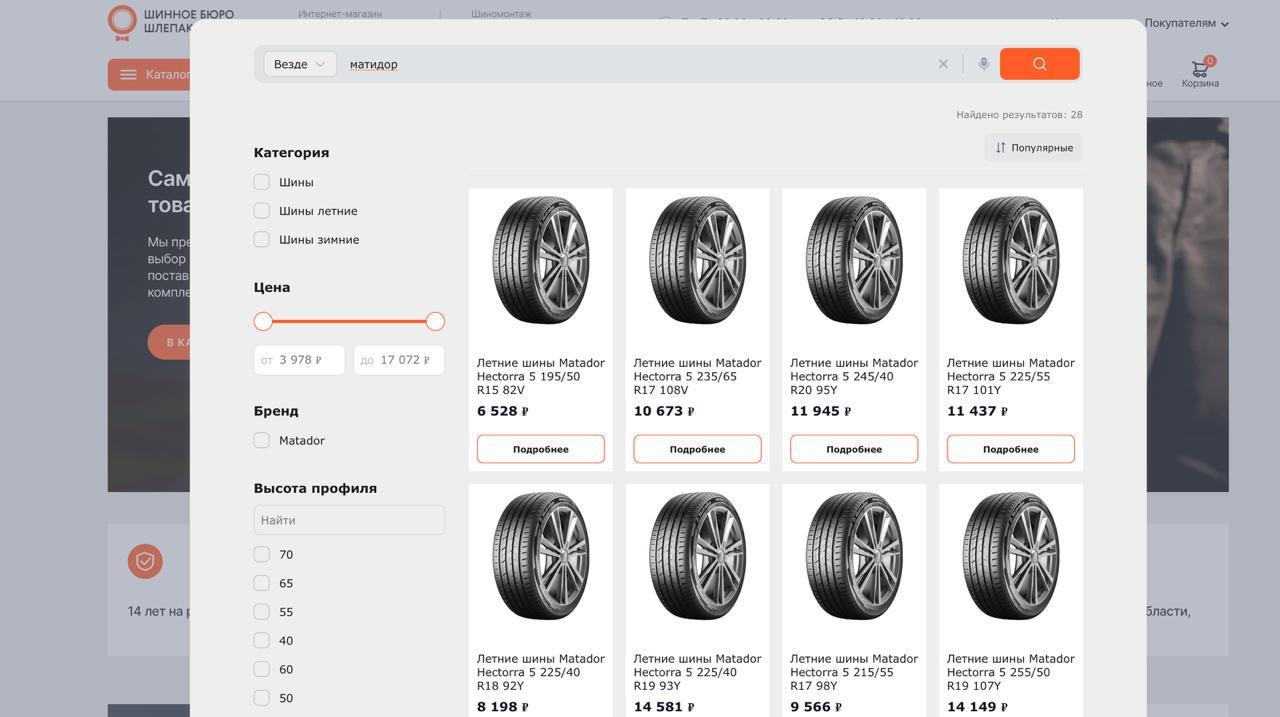Select profile height 50 checkbox
1280x717 pixels.
[x=262, y=698]
